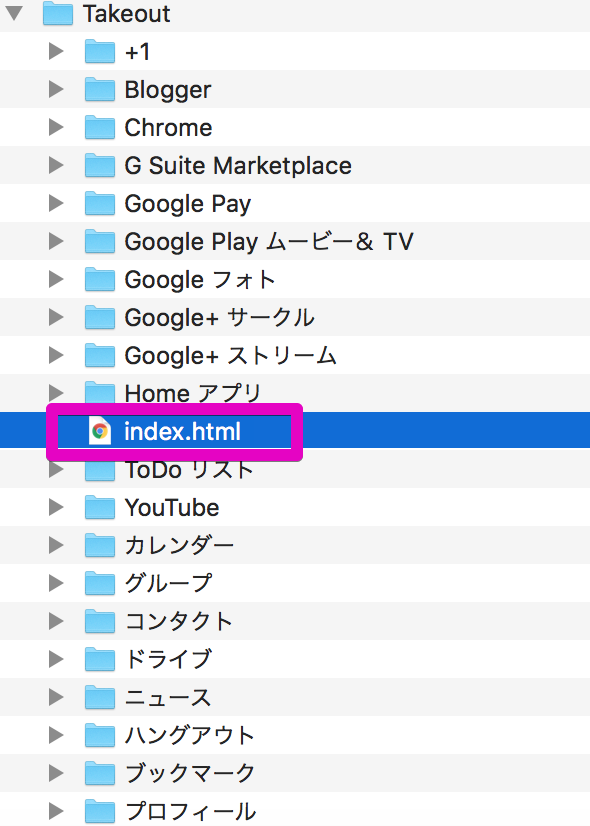The height and width of the screenshot is (826, 590).
Task: Select the index.html file name
Action: pos(182,431)
